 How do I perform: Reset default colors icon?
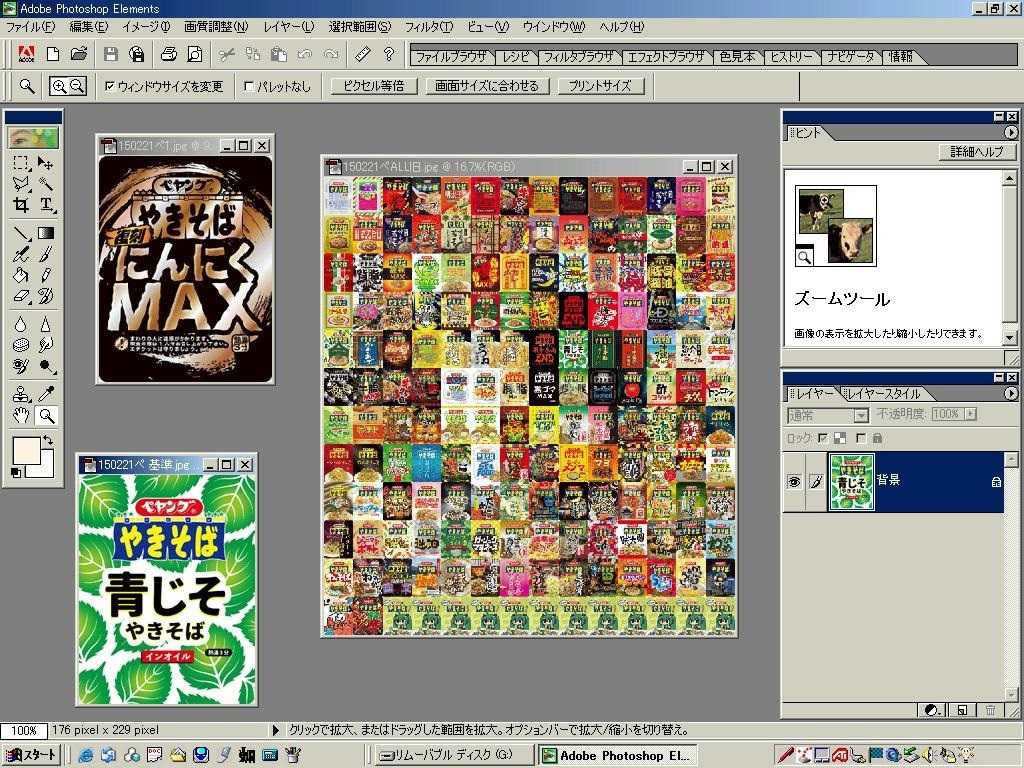tap(16, 472)
